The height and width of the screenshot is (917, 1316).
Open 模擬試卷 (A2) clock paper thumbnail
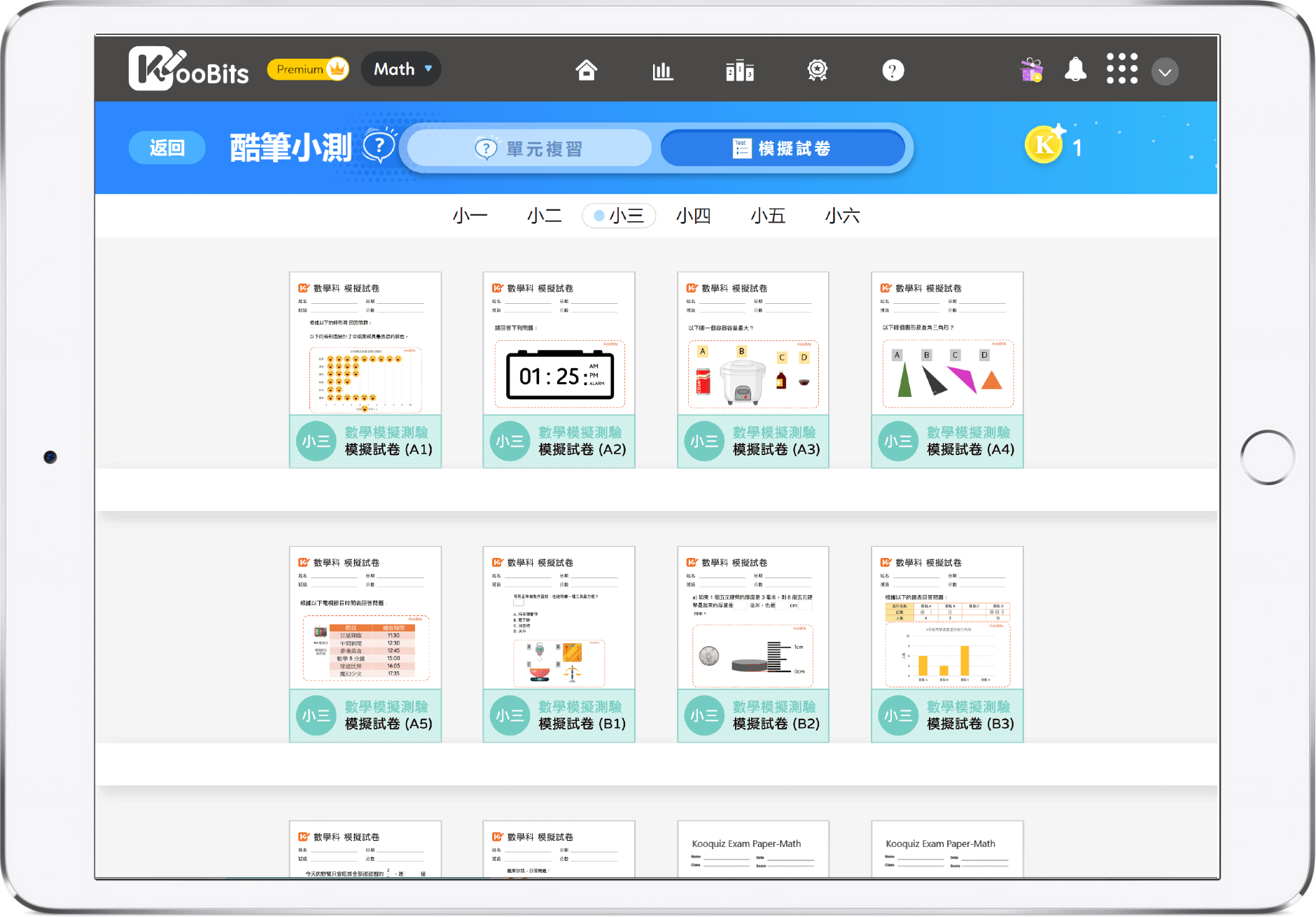[559, 344]
